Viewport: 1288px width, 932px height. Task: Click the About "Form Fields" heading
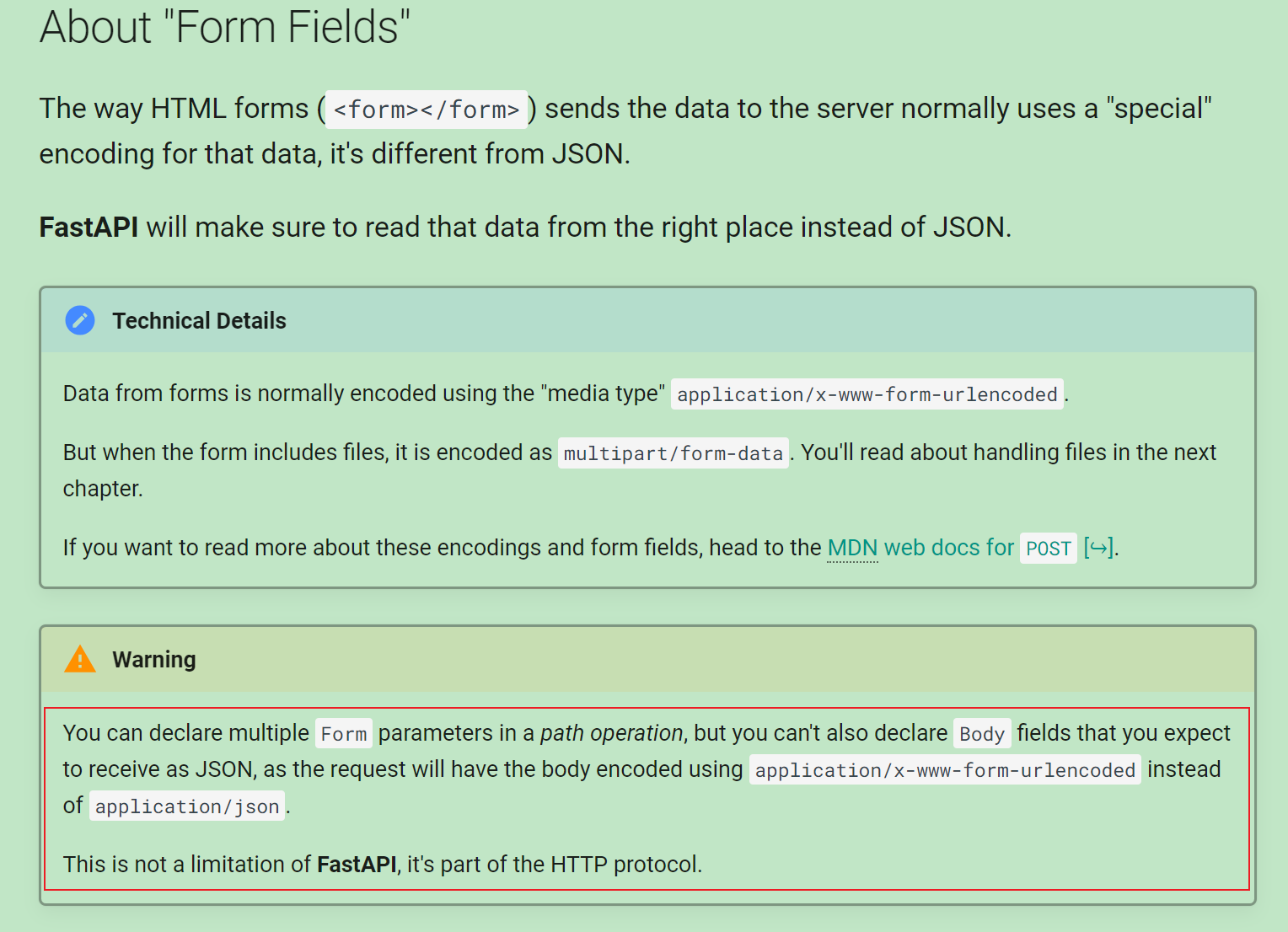[225, 27]
